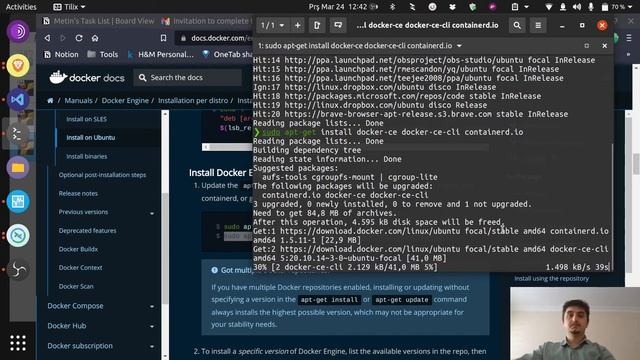Open Docker Scan in sidebar

76,286
